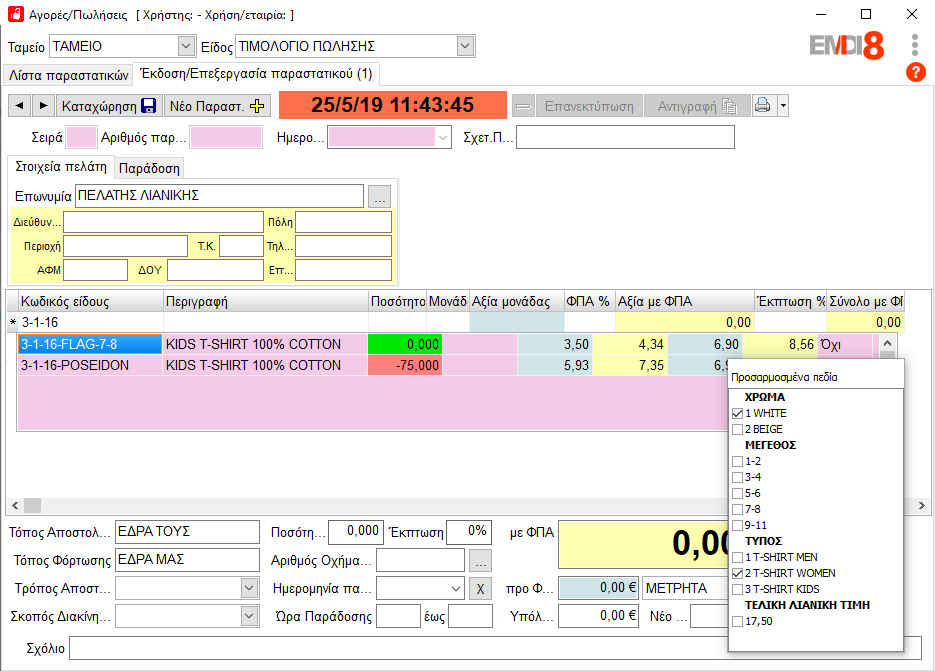This screenshot has height=671, width=935.
Task: Click the Περιγραφή column header
Action: (x=266, y=302)
